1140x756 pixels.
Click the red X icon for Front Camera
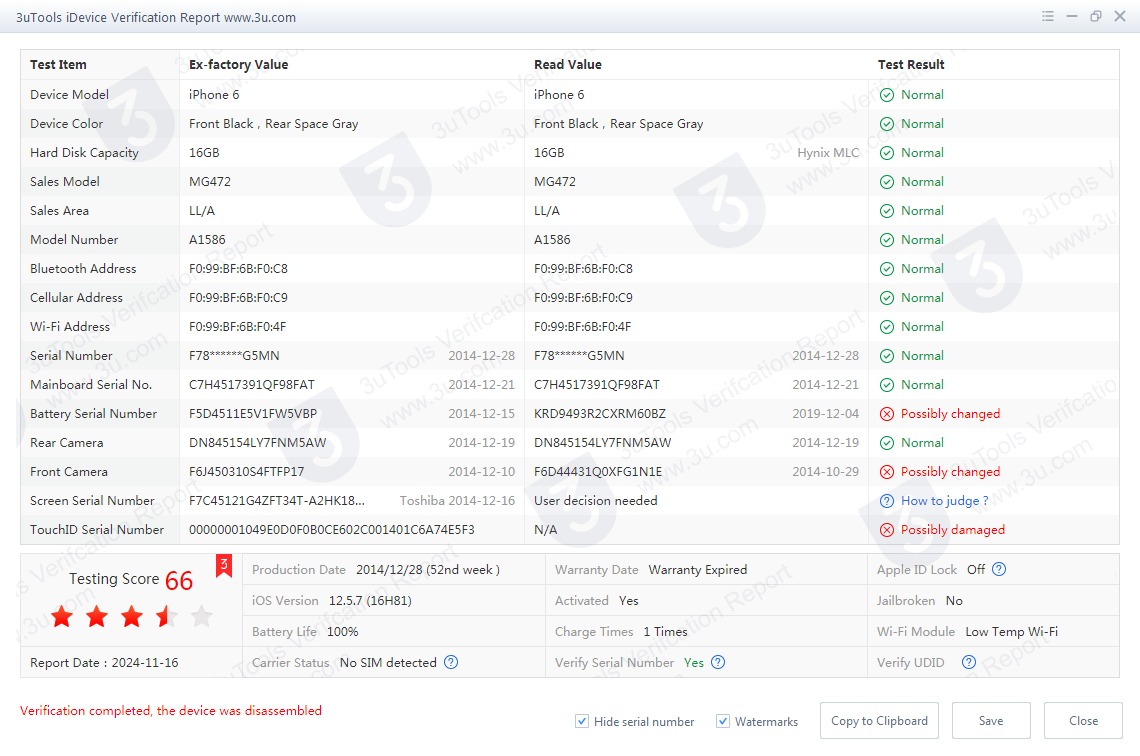pos(887,472)
